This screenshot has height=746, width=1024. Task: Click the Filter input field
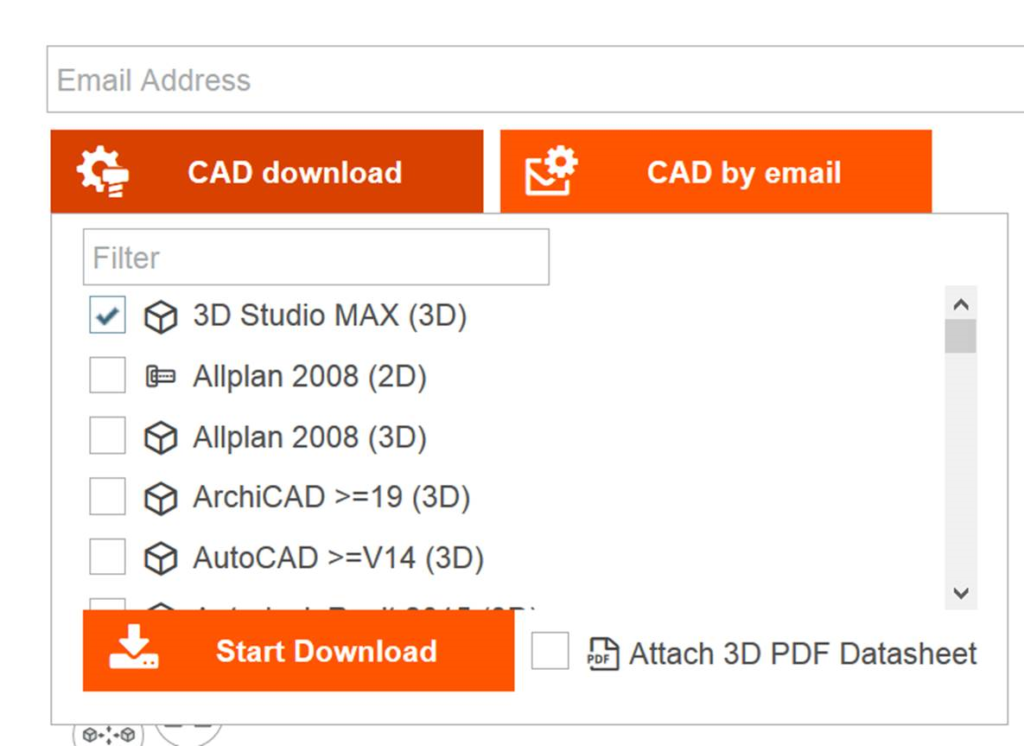(x=315, y=257)
